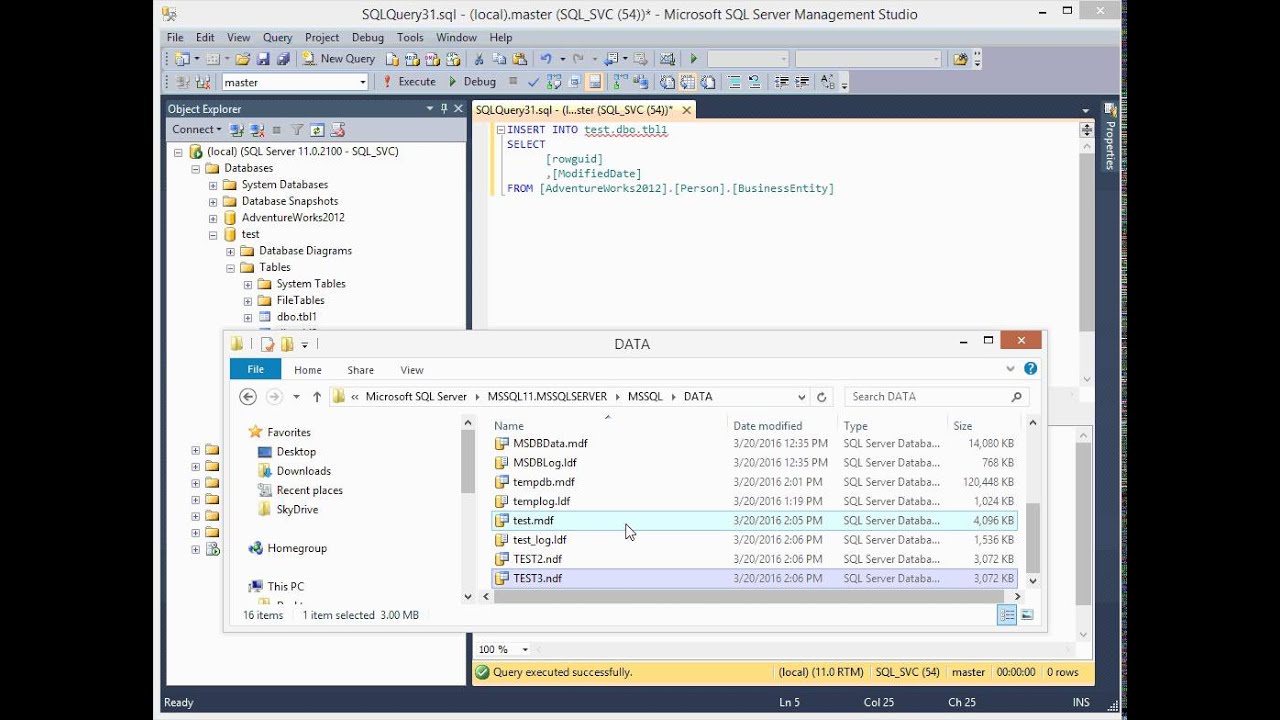
Task: Open the Debug menu in the menu bar
Action: pyautogui.click(x=368, y=37)
